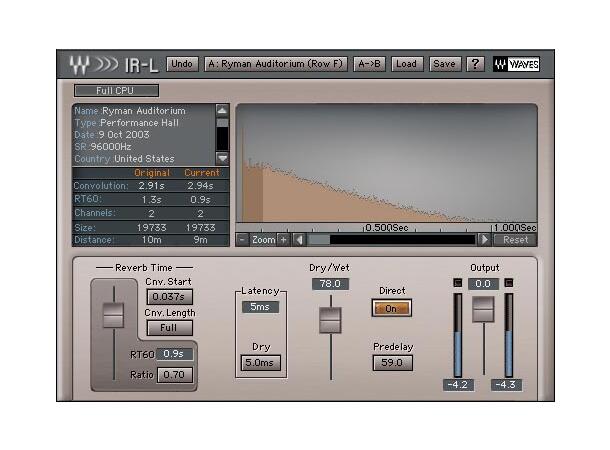
Task: Click the impulse response envelope graph
Action: (x=386, y=163)
